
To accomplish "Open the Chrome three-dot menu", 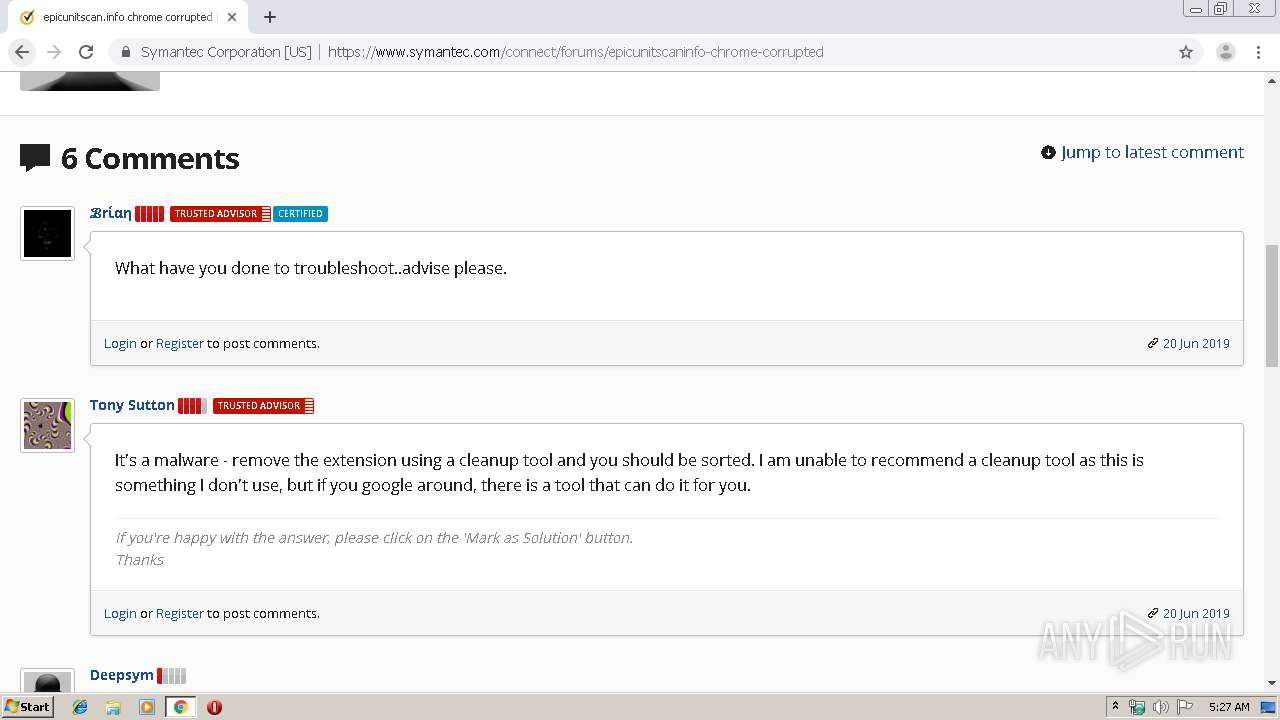I will (x=1256, y=52).
